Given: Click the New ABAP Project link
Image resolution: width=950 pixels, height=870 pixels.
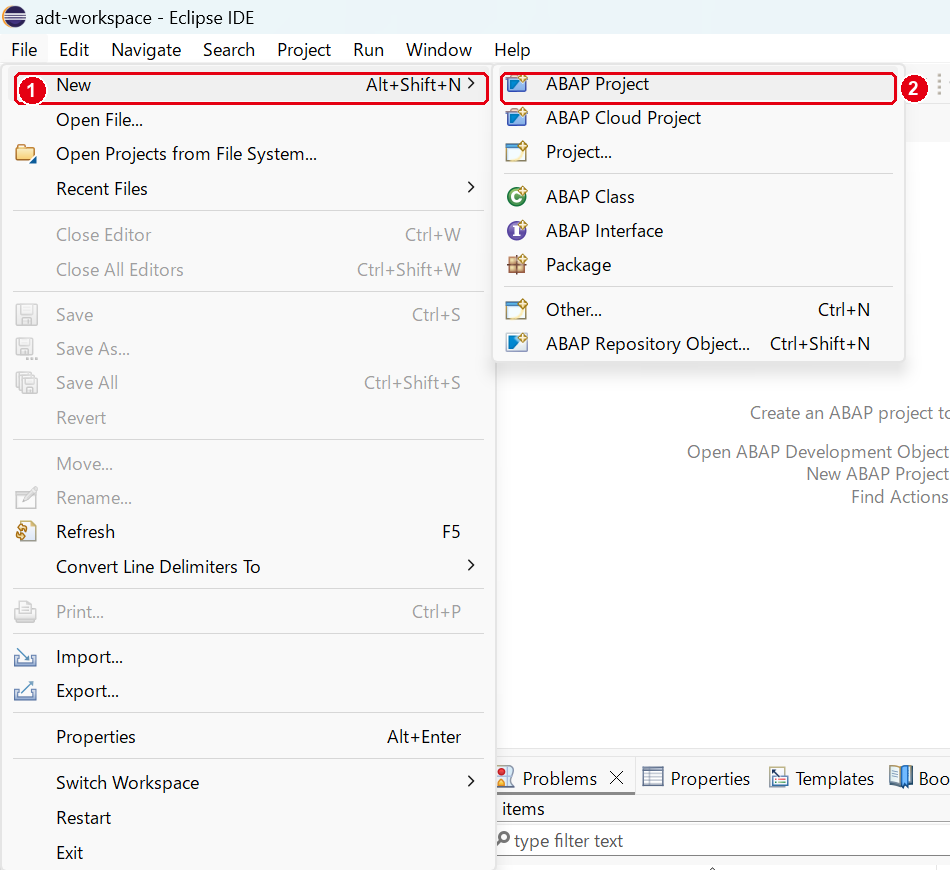Looking at the screenshot, I should [877, 474].
